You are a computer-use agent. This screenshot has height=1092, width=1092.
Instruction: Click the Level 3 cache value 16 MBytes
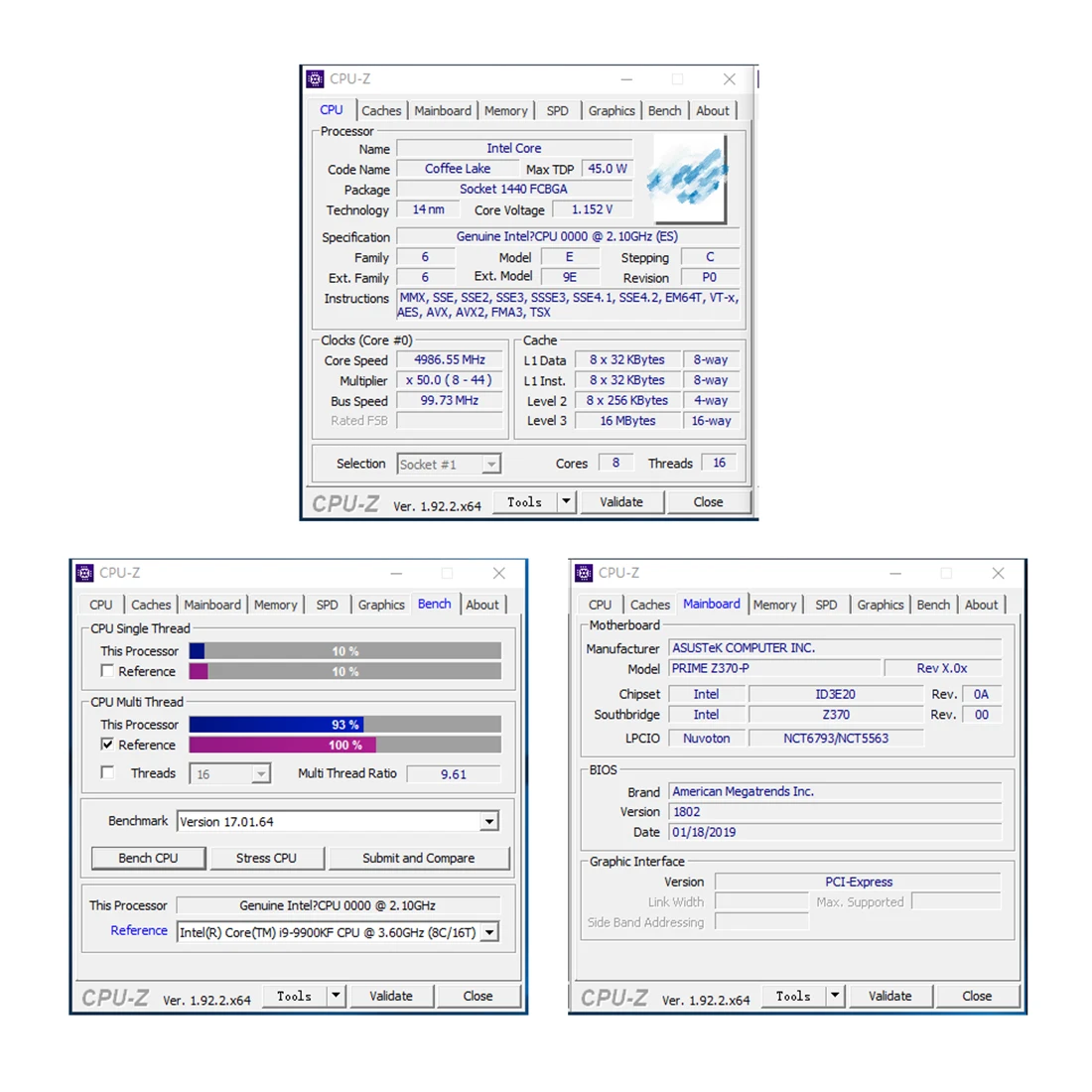coord(627,421)
